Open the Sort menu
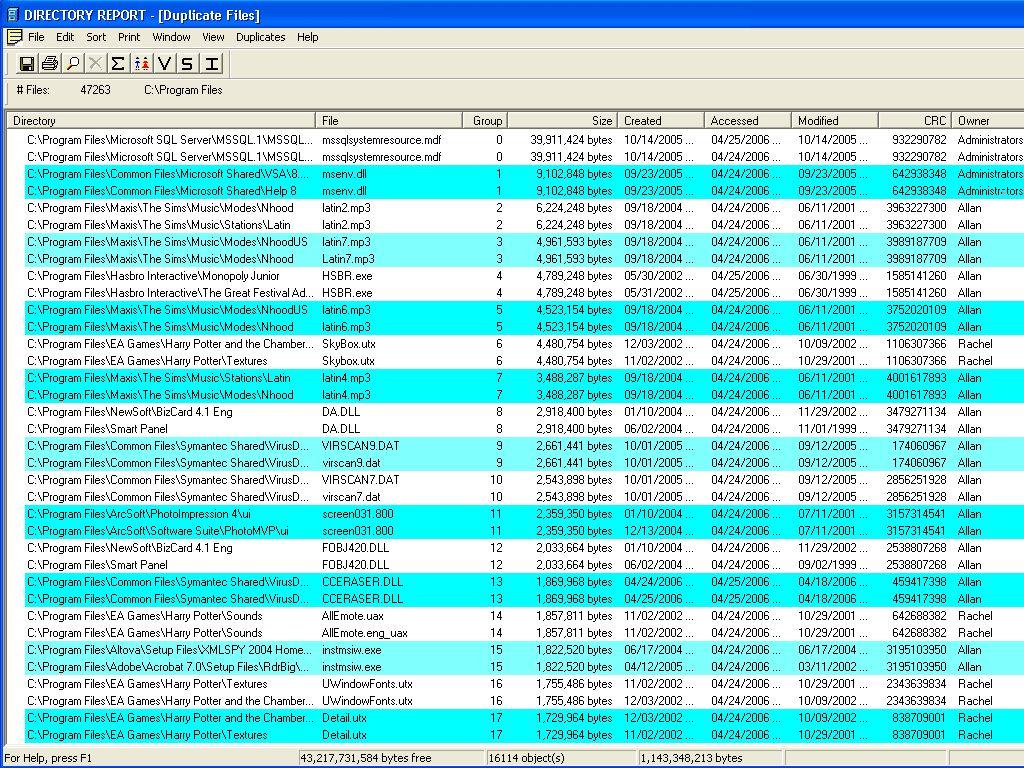 pos(96,37)
